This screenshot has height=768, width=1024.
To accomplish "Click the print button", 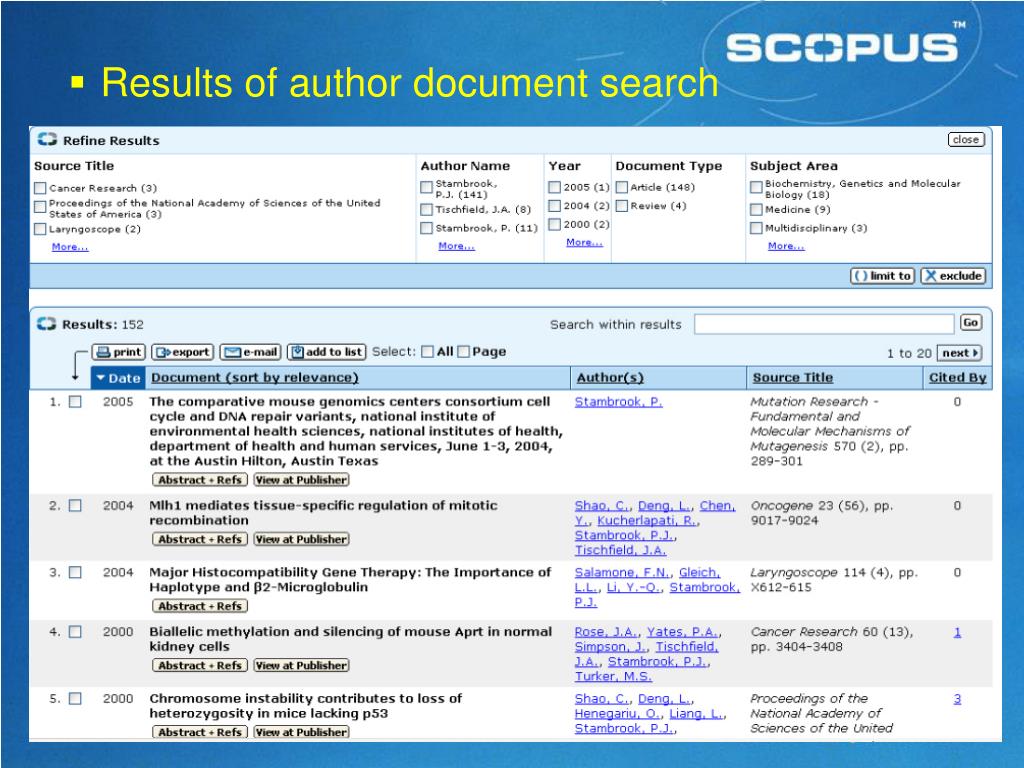I will 118,352.
